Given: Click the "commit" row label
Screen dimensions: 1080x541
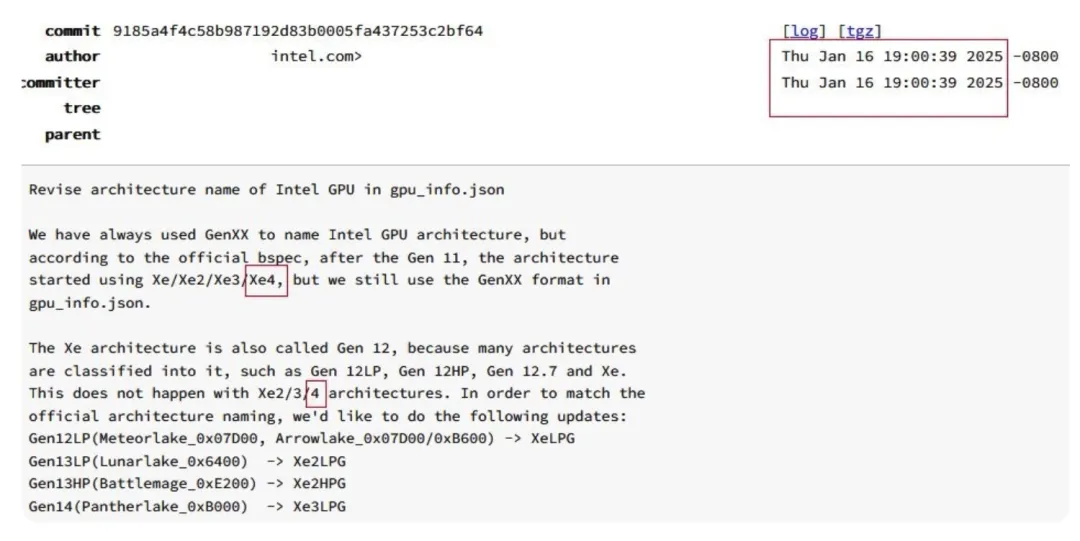Looking at the screenshot, I should (72, 31).
